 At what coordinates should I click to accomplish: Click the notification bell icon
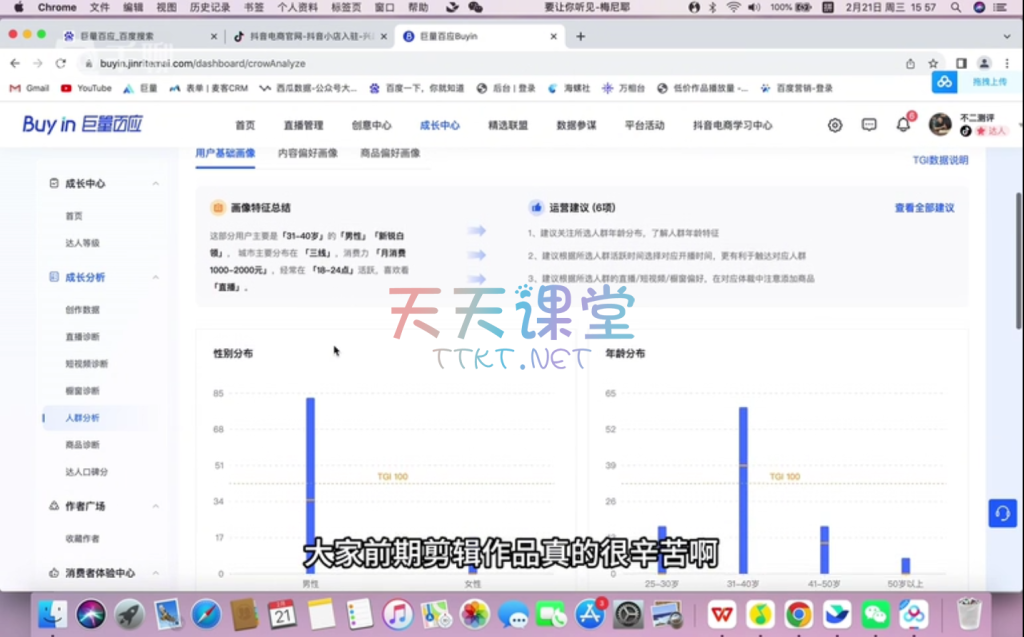(903, 125)
